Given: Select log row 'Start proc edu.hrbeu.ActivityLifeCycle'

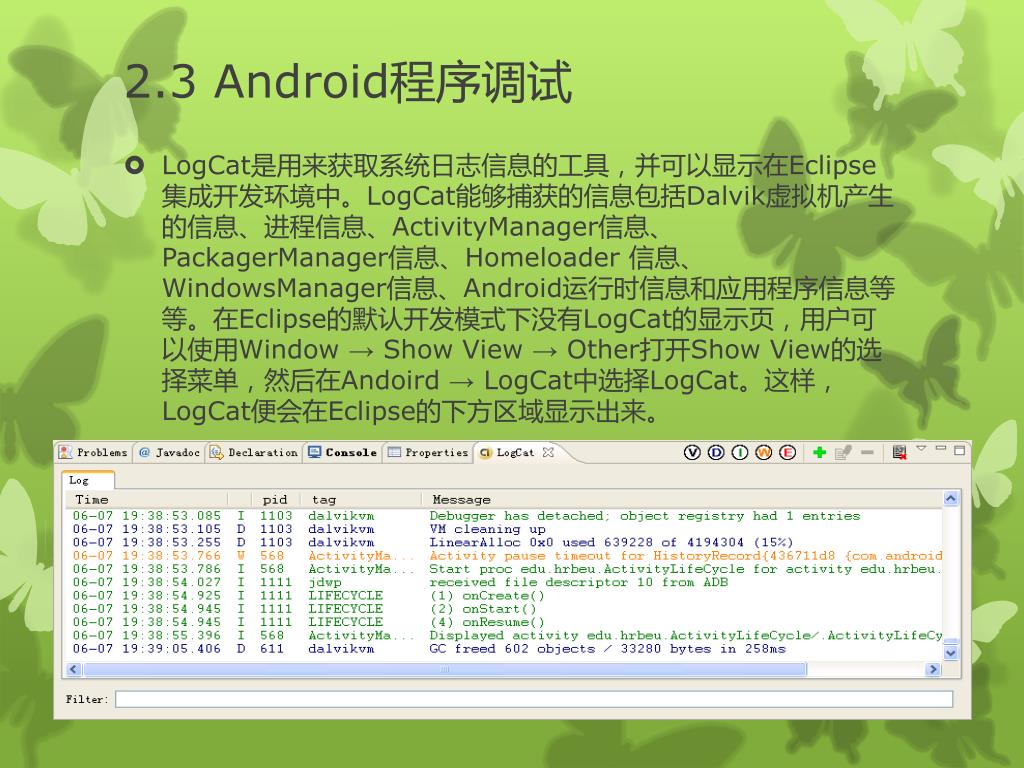Looking at the screenshot, I should [505, 569].
